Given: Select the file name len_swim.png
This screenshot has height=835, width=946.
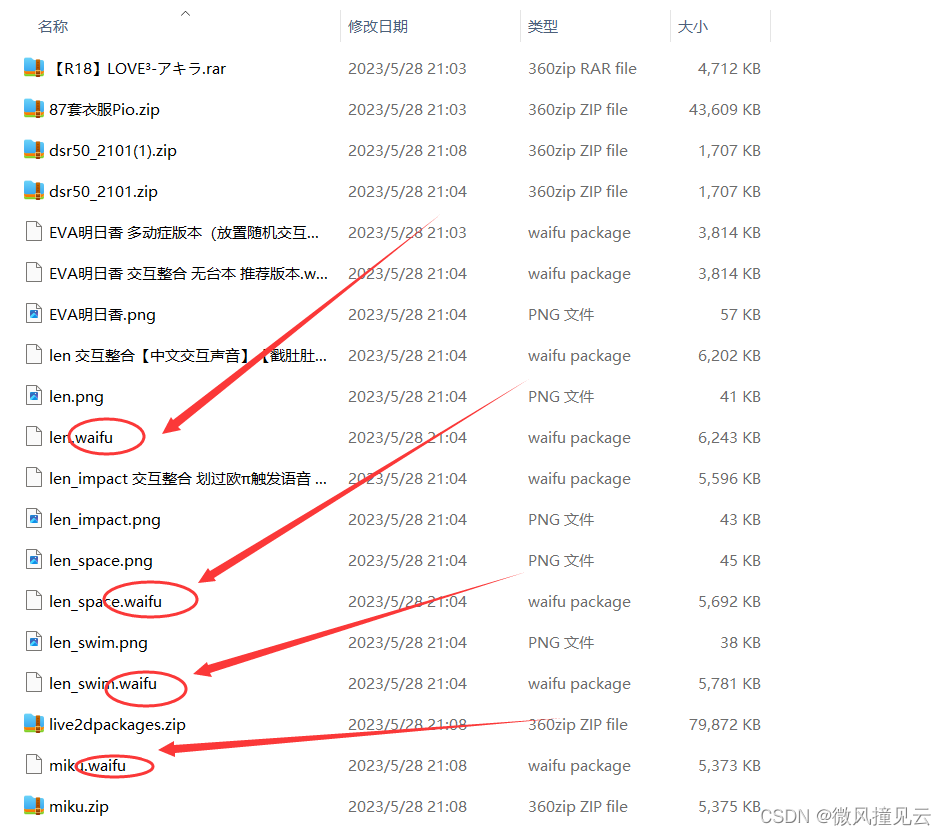Looking at the screenshot, I should (x=98, y=643).
